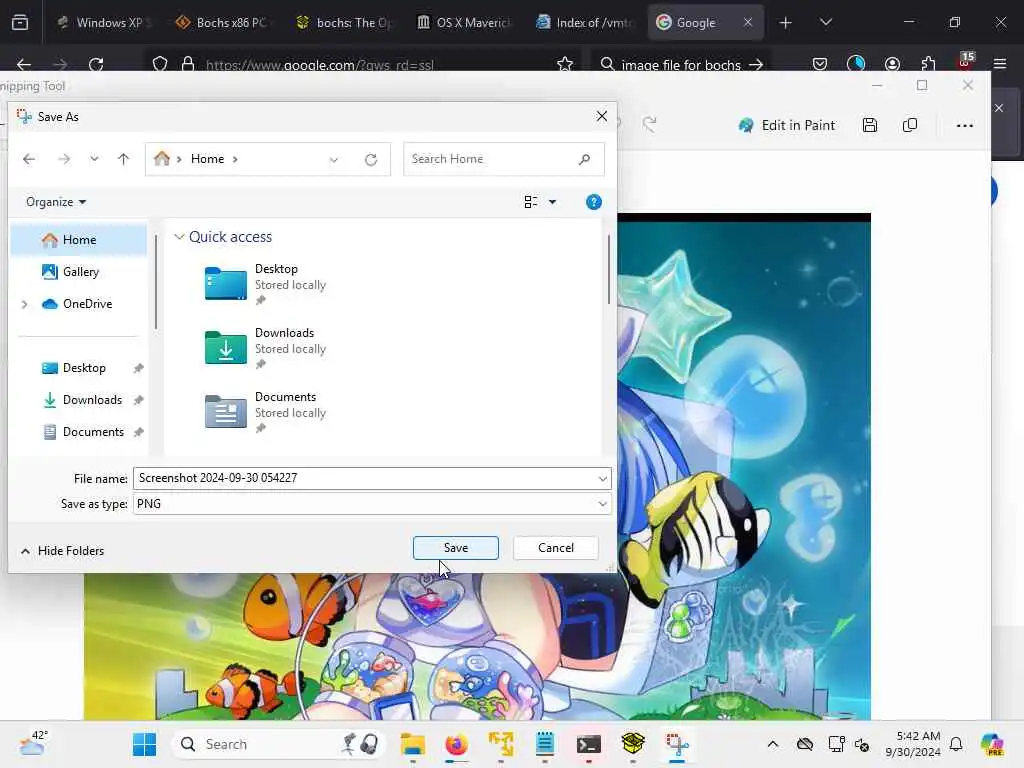Show hidden system tray icons
The height and width of the screenshot is (768, 1024).
[772, 744]
